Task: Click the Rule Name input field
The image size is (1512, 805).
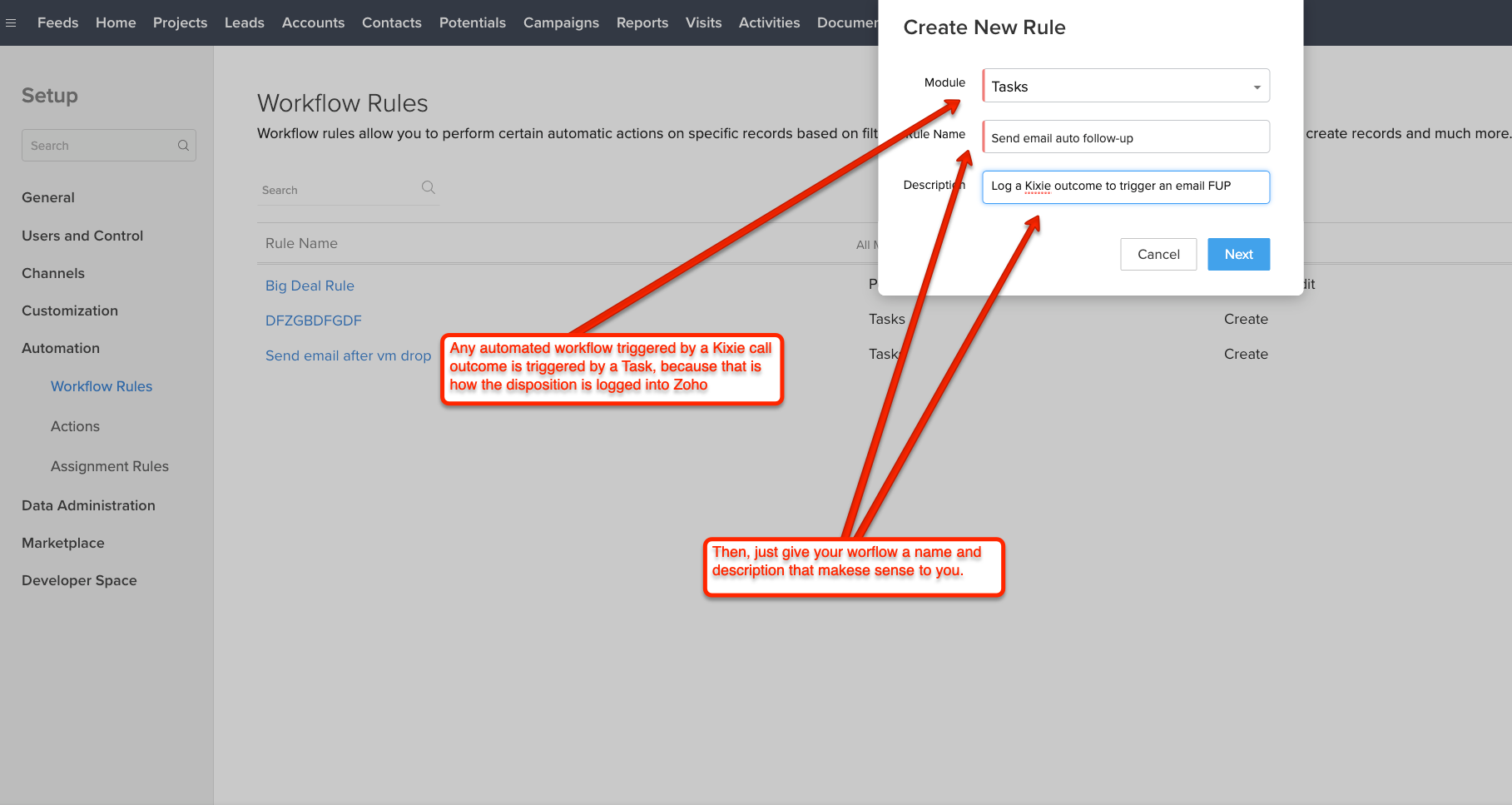Action: (x=1126, y=137)
